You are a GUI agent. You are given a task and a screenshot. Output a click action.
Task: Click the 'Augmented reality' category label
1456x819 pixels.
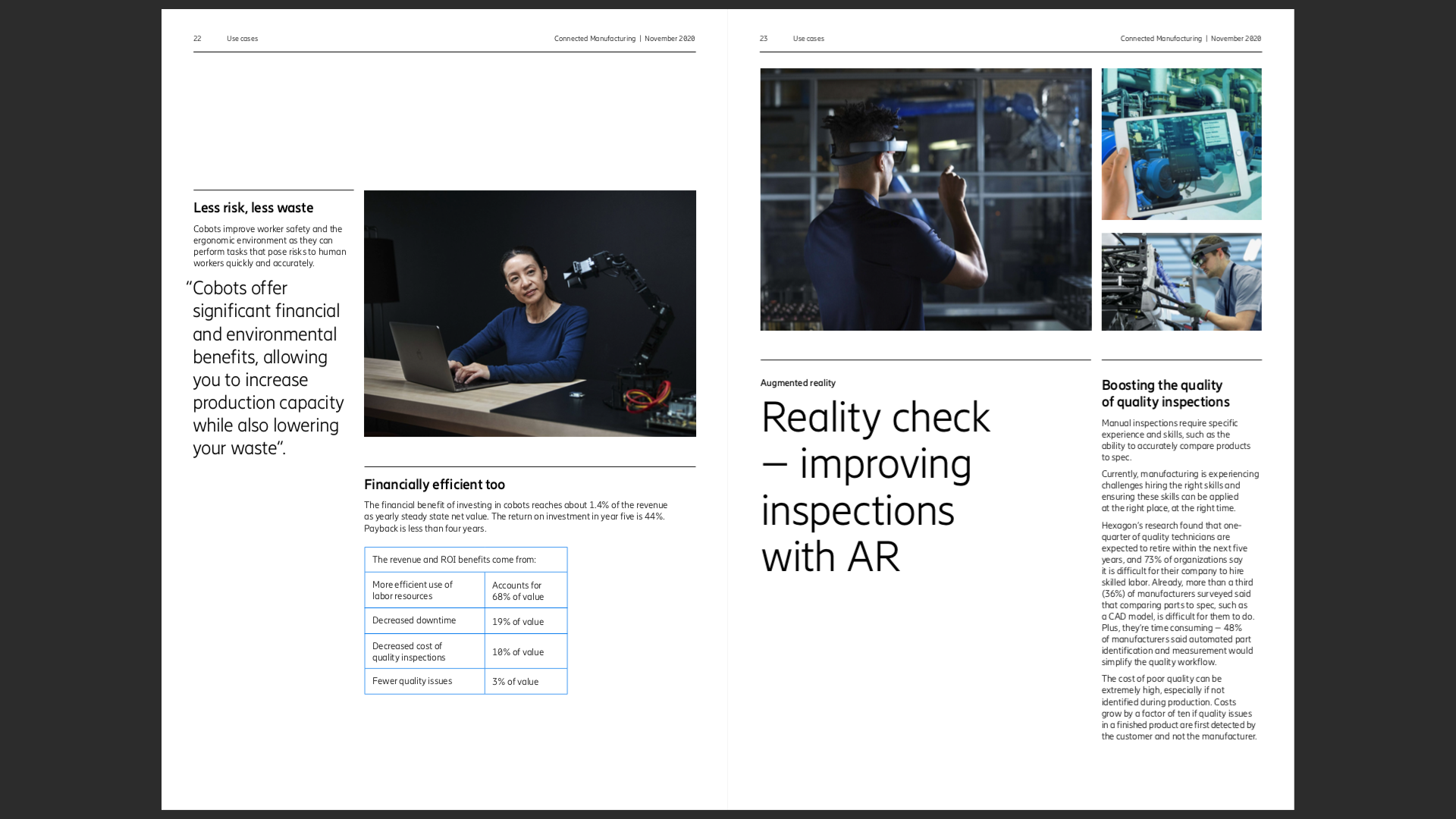coord(797,382)
